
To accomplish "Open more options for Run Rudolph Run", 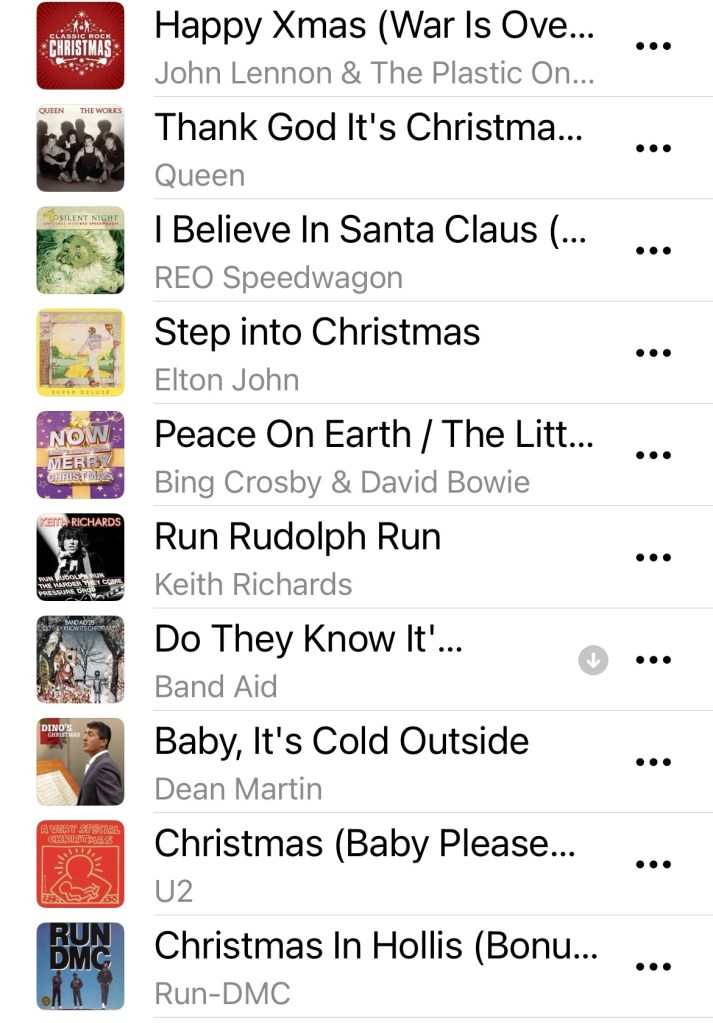I will 653,558.
